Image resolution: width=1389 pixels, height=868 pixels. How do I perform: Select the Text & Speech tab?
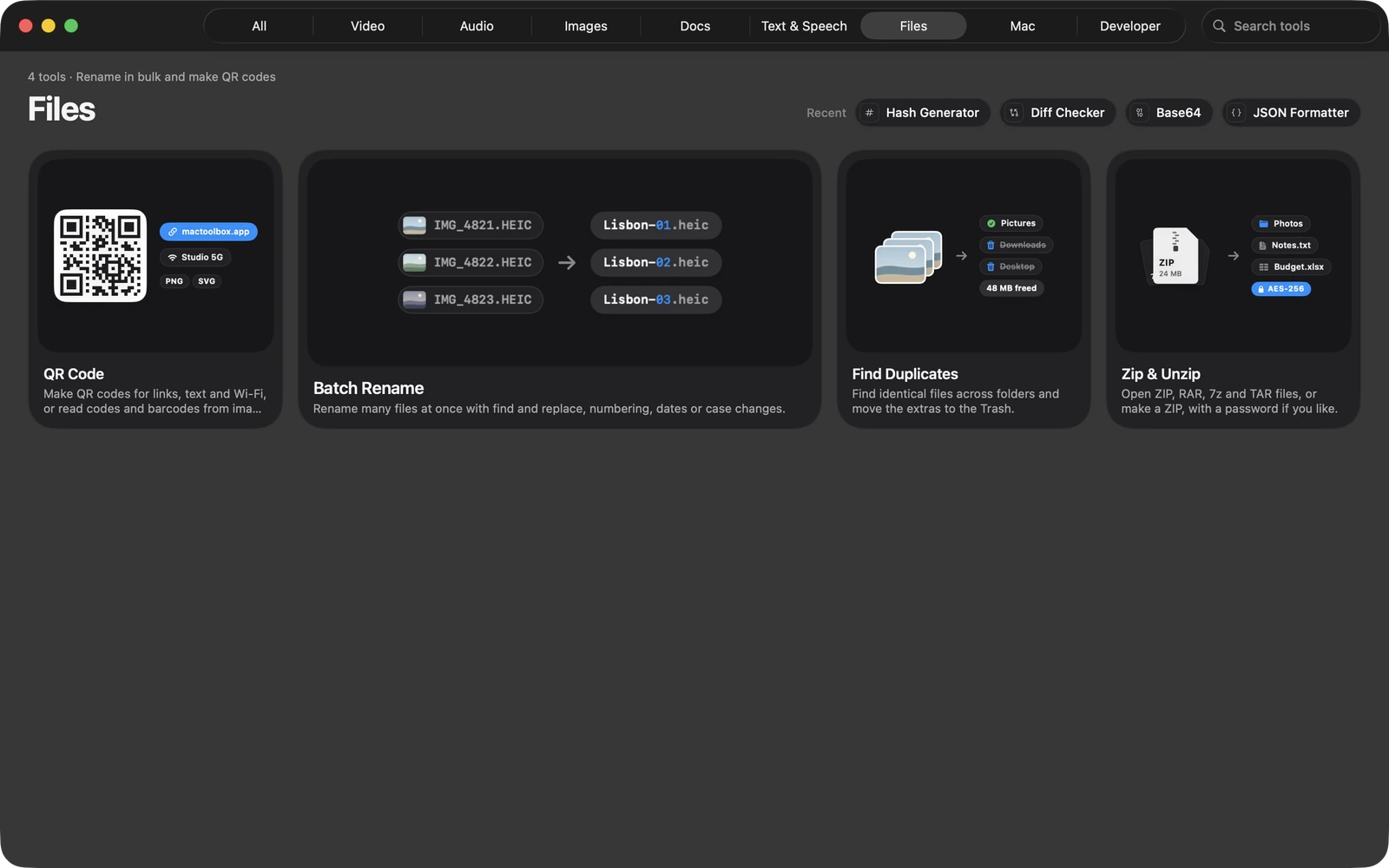tap(804, 26)
